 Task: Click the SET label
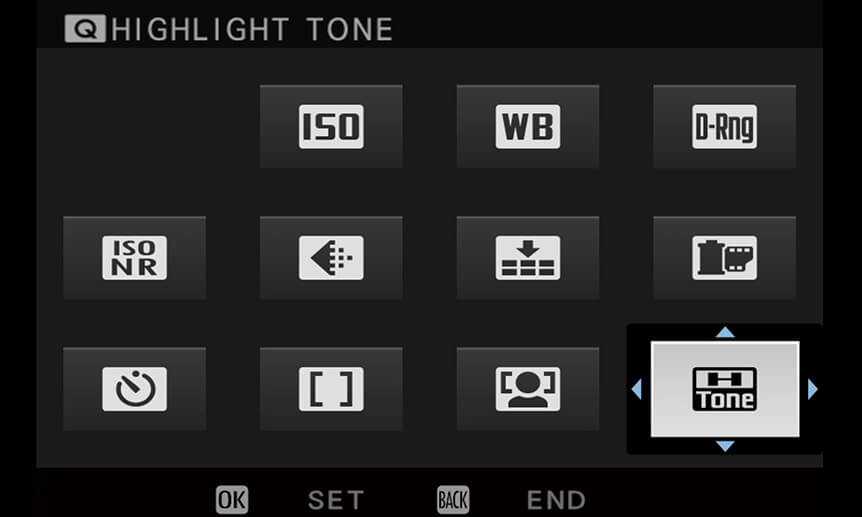(x=336, y=500)
